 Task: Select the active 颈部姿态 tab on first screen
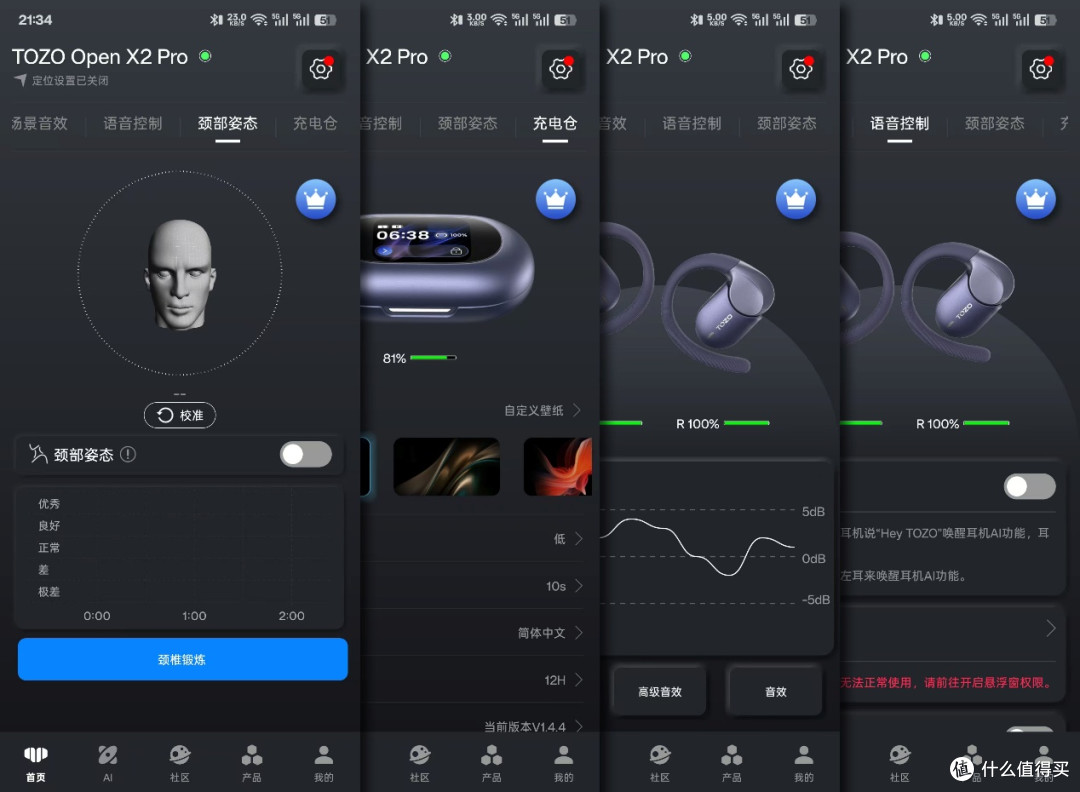(x=227, y=123)
